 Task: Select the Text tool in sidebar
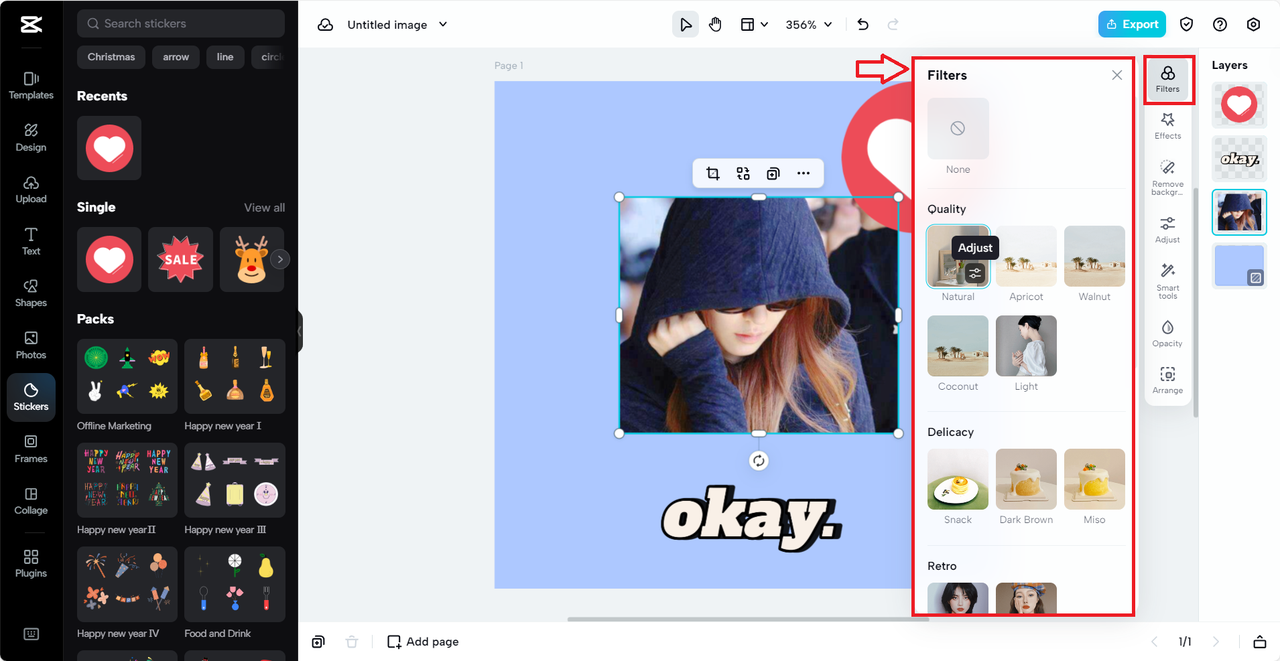point(31,241)
